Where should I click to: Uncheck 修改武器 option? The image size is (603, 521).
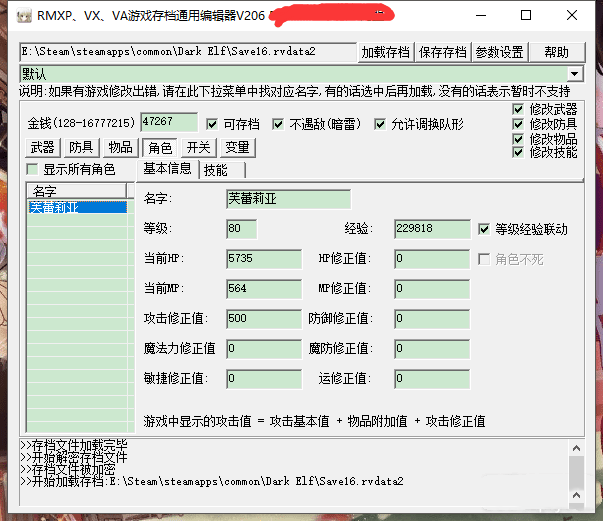[518, 109]
